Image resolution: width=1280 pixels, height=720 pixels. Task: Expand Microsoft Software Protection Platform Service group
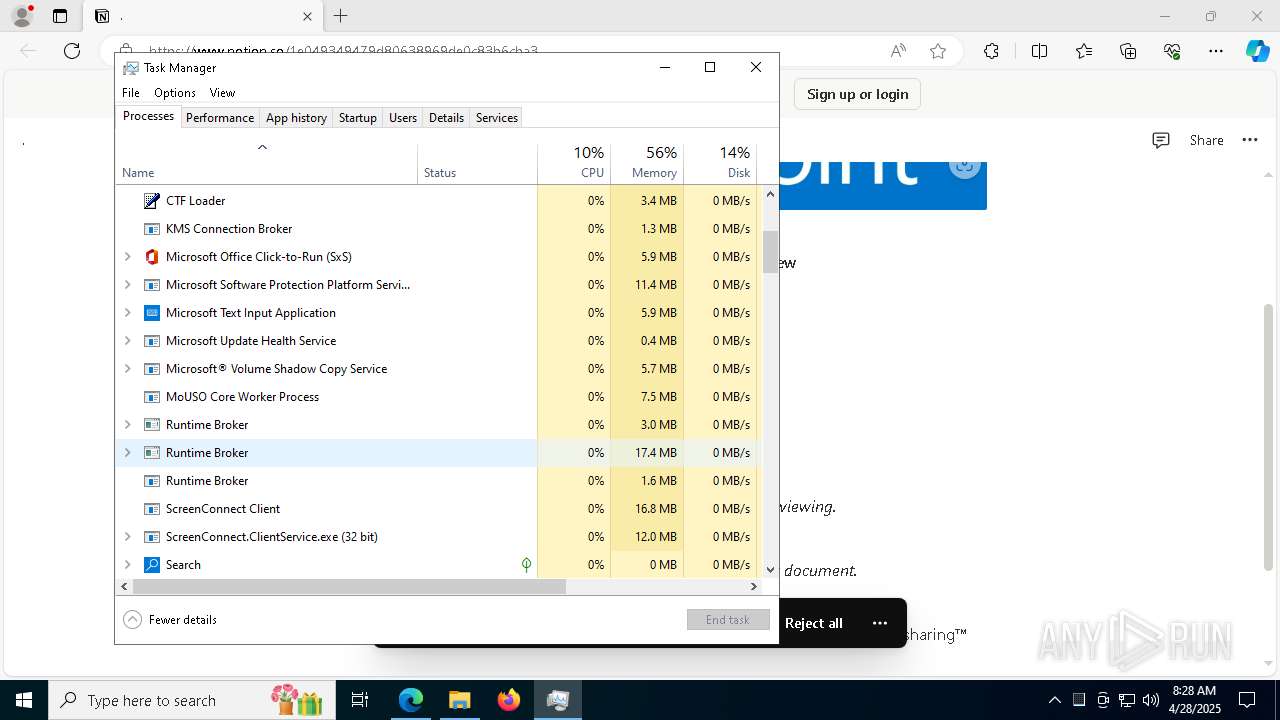pyautogui.click(x=127, y=285)
